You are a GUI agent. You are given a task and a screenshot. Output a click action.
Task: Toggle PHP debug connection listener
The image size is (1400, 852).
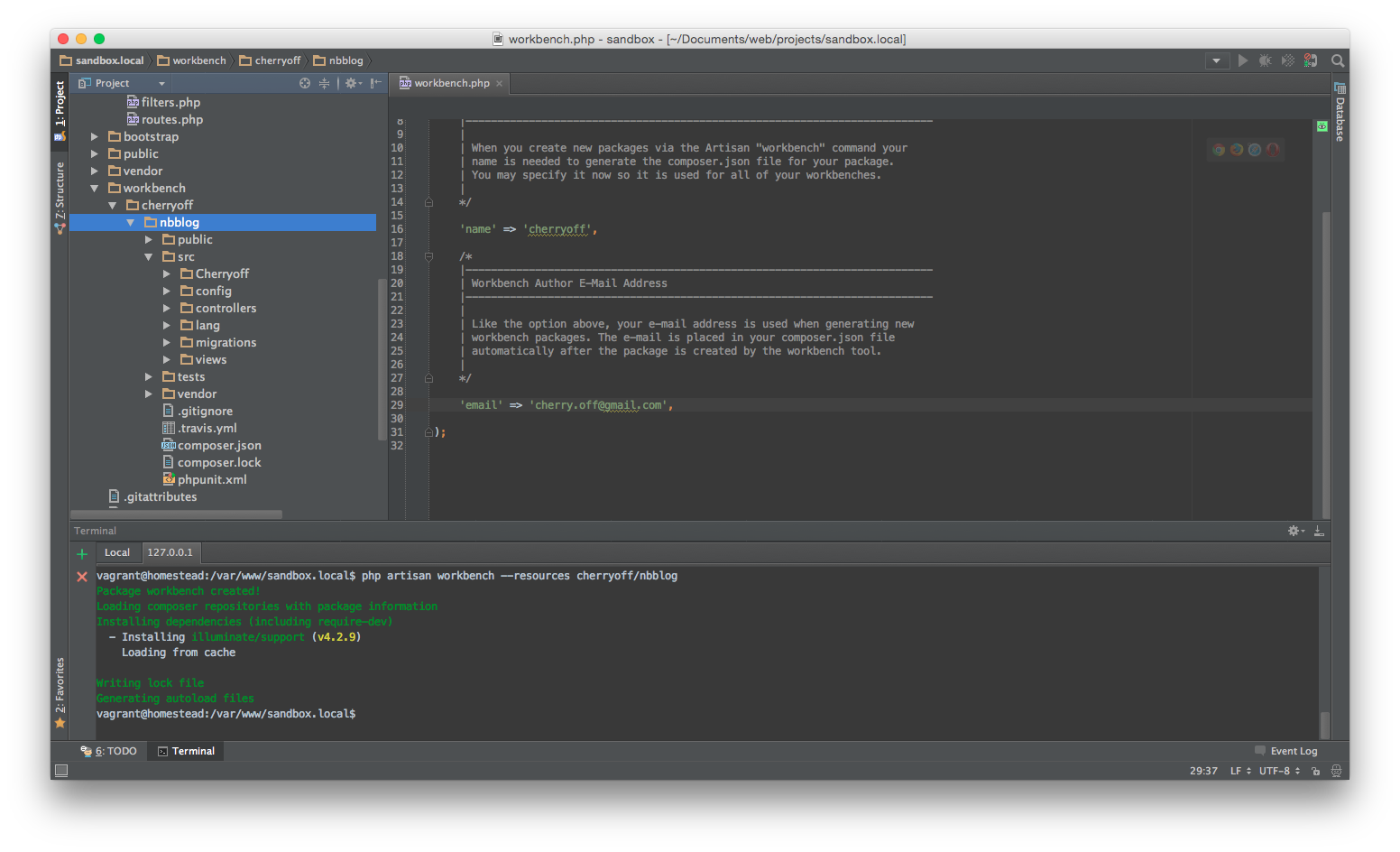click(x=1311, y=60)
